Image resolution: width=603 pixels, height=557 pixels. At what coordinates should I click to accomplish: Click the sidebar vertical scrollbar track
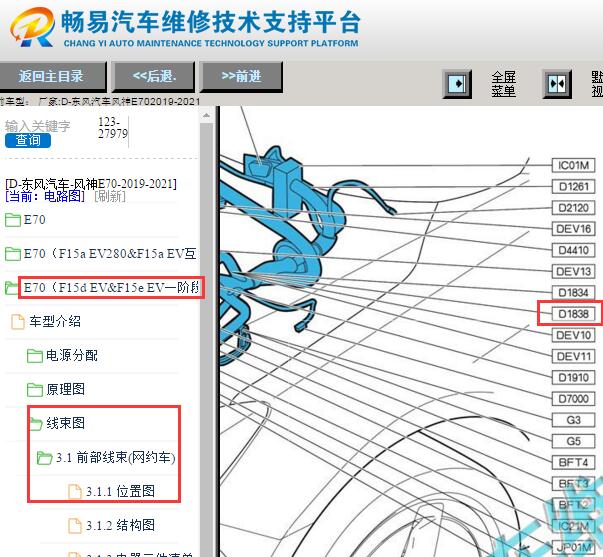[x=207, y=340]
